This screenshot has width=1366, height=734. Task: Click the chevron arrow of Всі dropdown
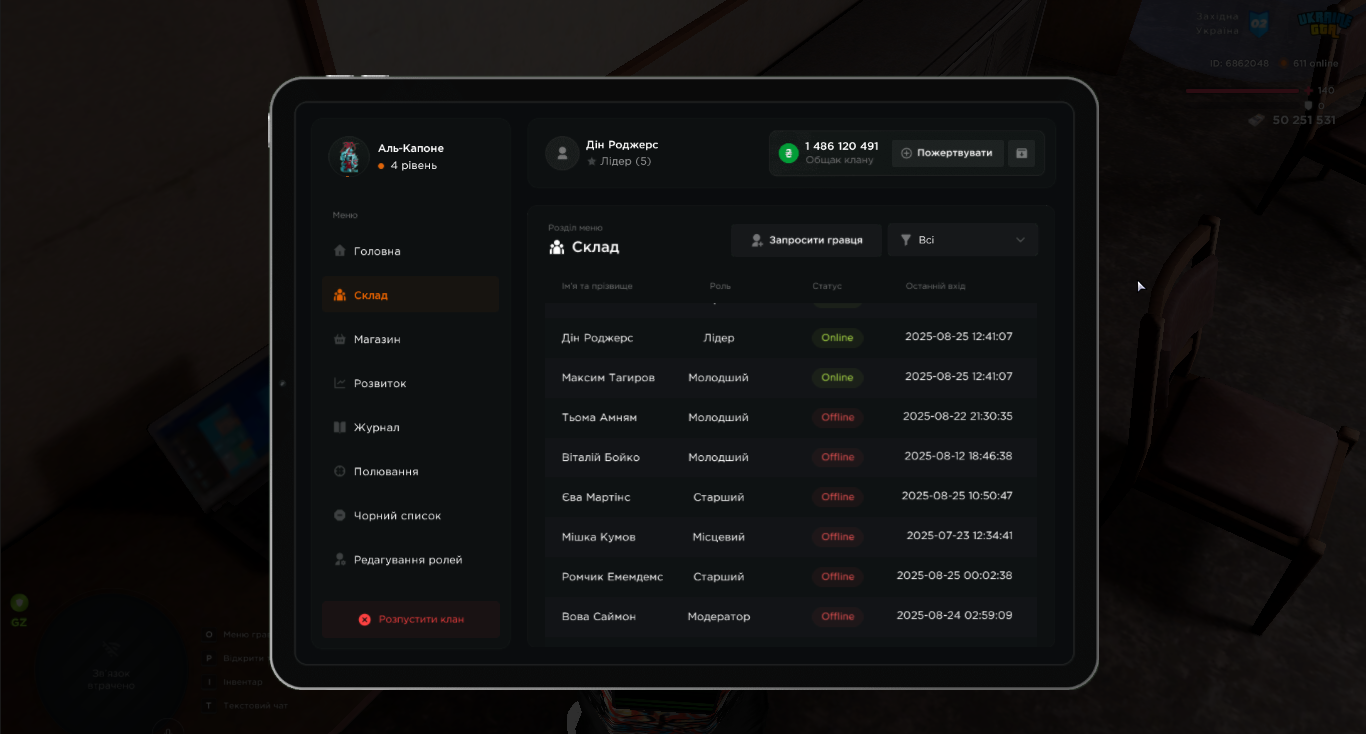coord(1020,240)
